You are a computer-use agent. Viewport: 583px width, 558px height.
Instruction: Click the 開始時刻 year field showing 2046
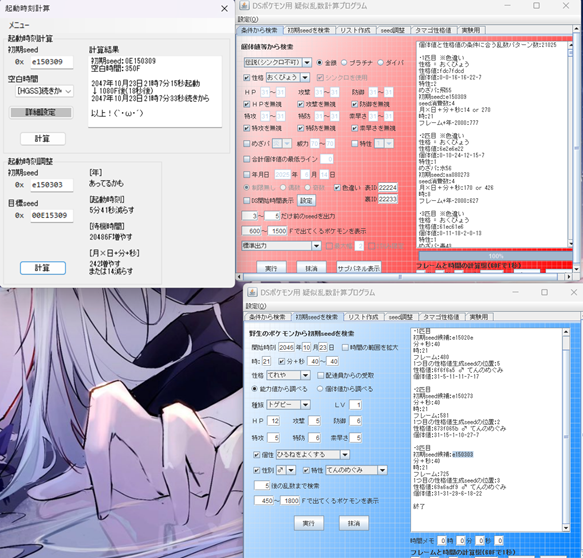(x=286, y=347)
